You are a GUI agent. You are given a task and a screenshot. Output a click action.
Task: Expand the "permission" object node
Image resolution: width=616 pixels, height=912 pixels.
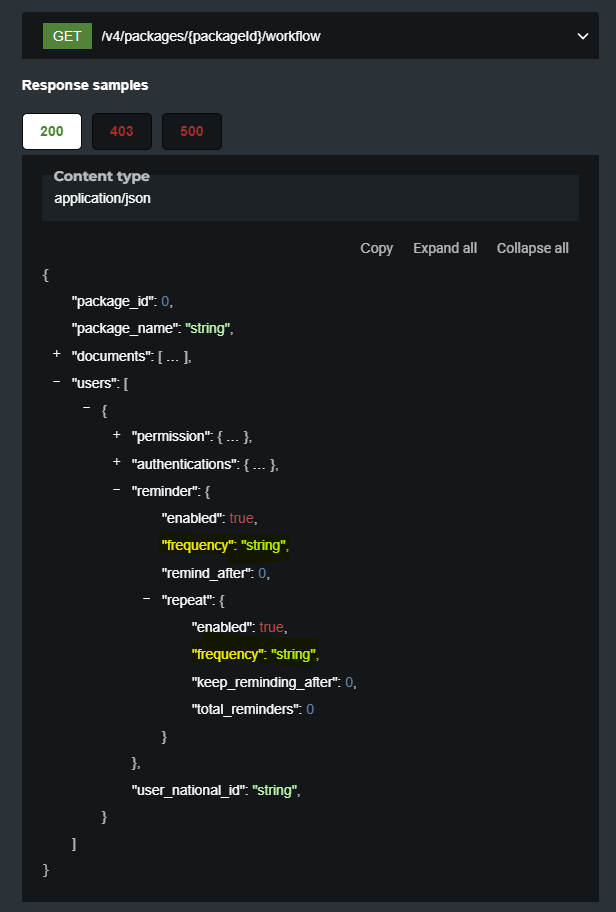[x=117, y=436]
